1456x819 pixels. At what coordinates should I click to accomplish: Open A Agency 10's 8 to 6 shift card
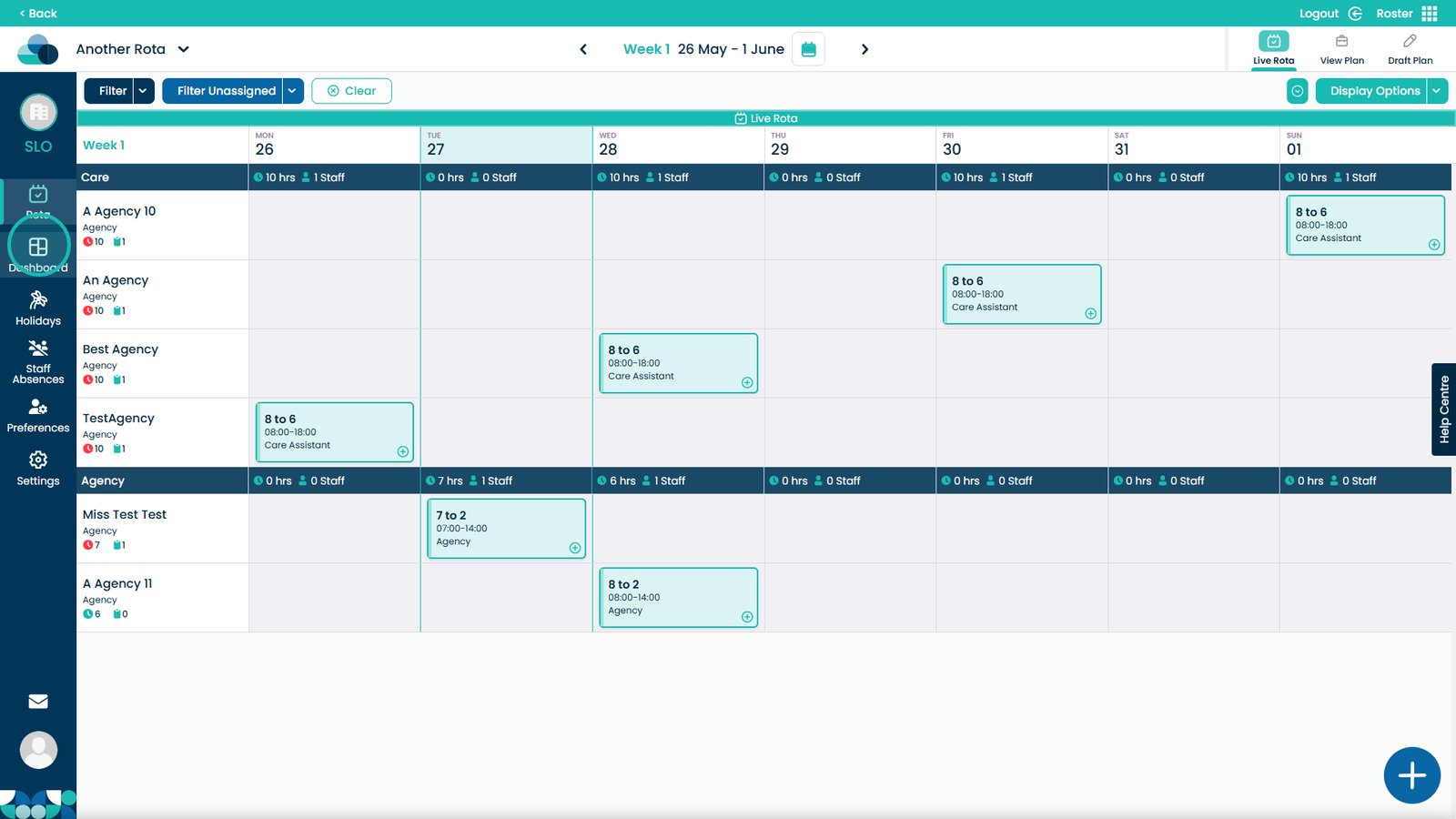tap(1365, 225)
